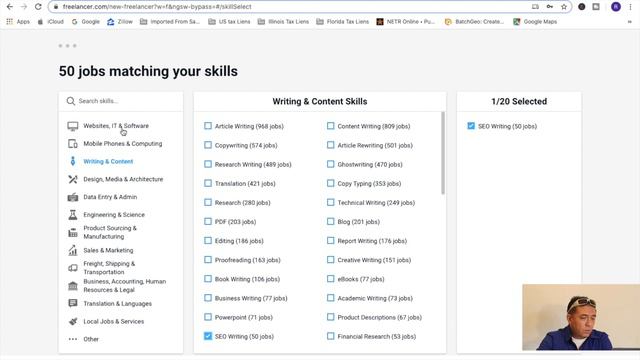
Task: Open the Google bookmark
Action: click(86, 22)
